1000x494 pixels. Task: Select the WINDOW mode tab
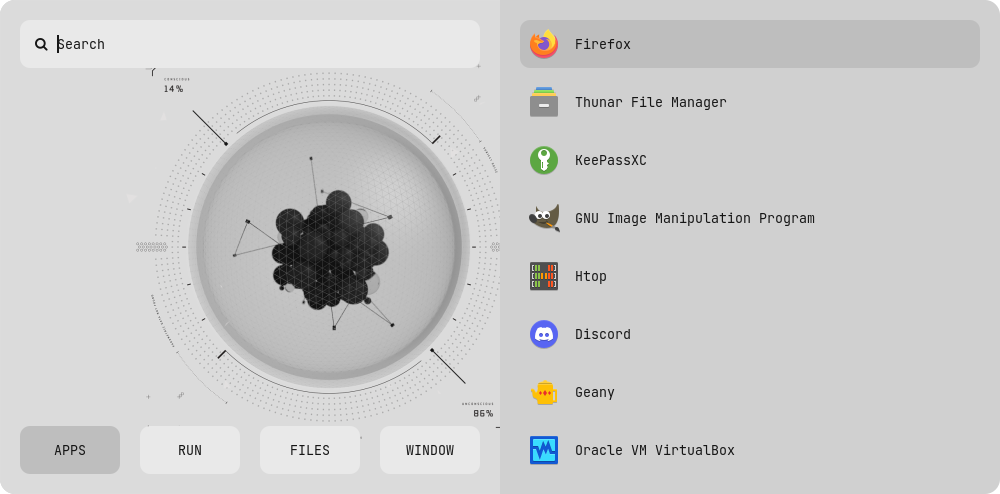click(x=430, y=450)
